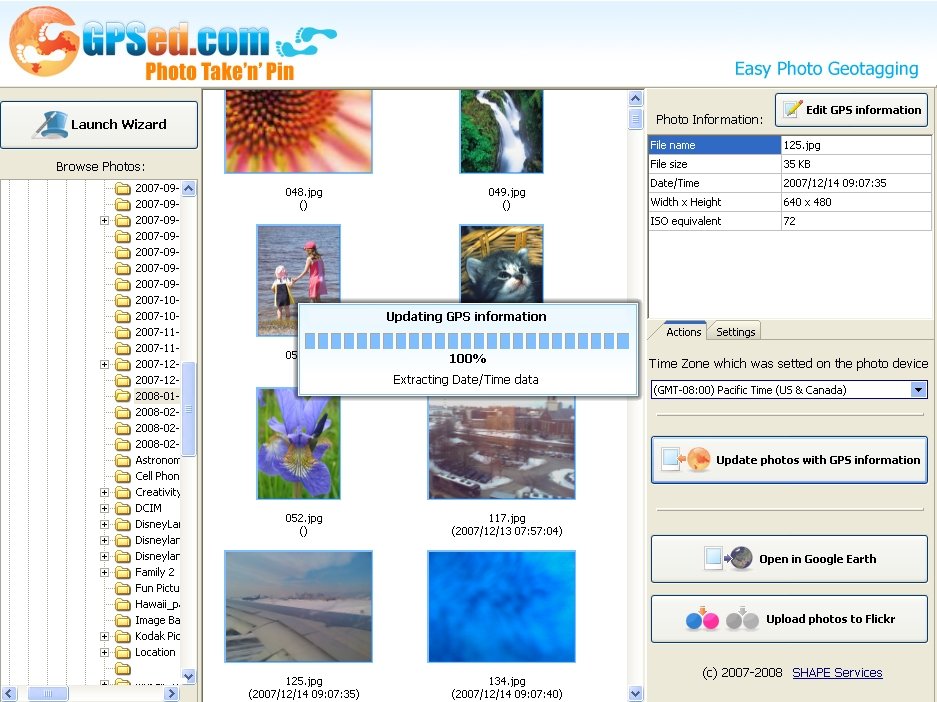Select the File size row label
The width and height of the screenshot is (937, 702).
click(x=715, y=164)
